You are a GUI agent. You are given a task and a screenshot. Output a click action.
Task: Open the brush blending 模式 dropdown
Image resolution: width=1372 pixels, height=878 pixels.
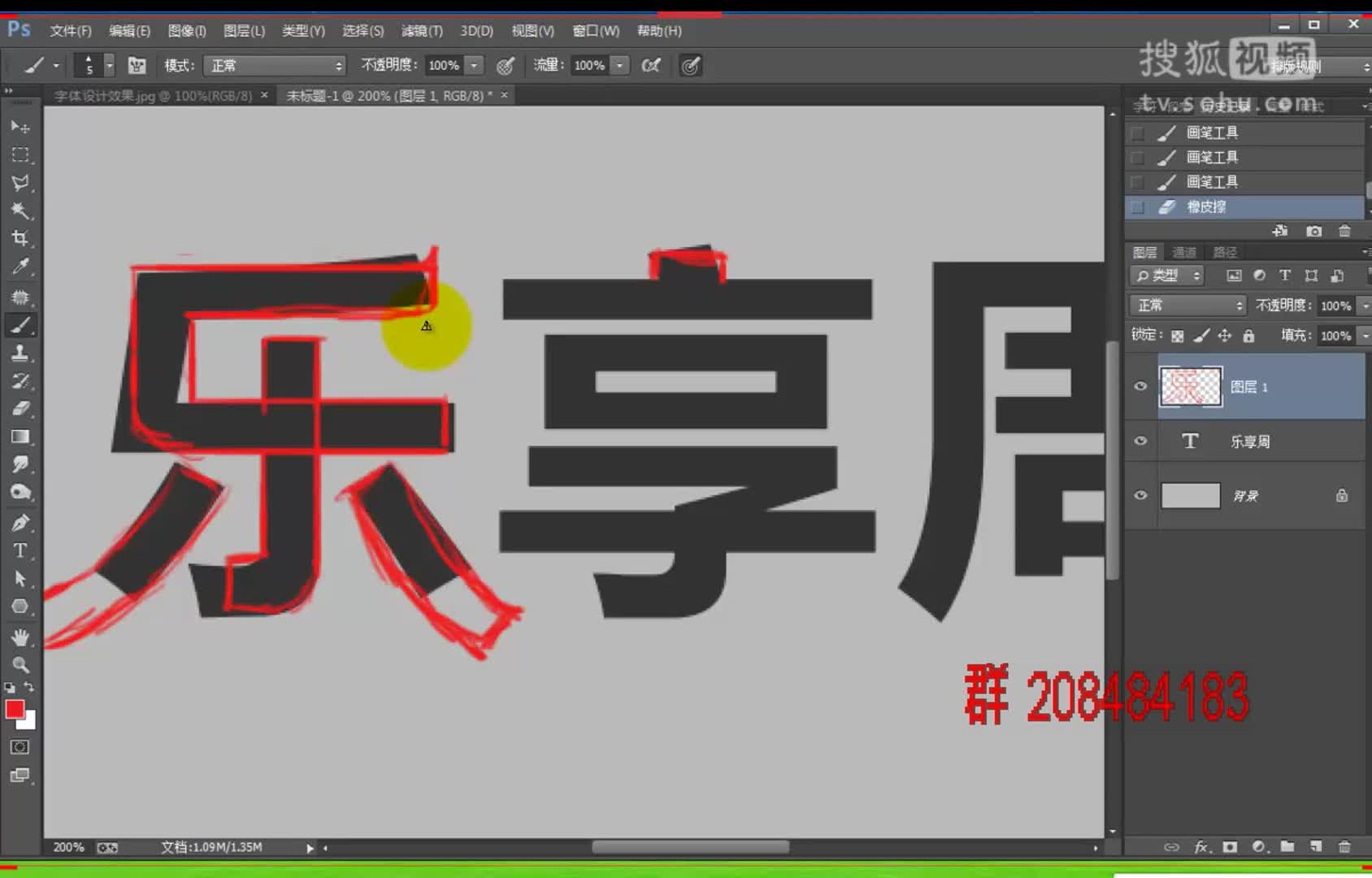coord(275,65)
